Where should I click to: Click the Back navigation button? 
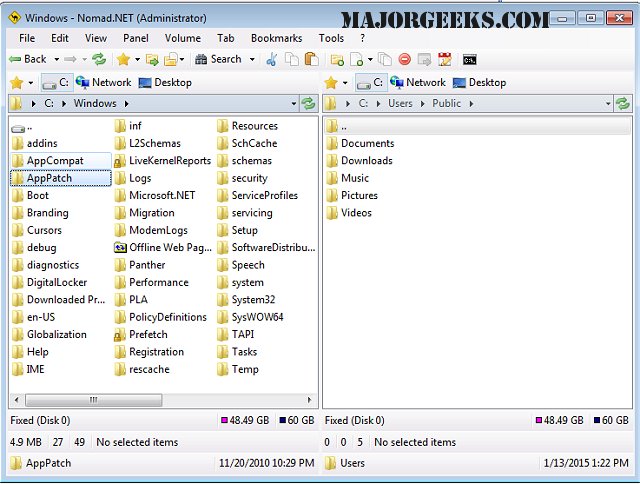(x=28, y=60)
